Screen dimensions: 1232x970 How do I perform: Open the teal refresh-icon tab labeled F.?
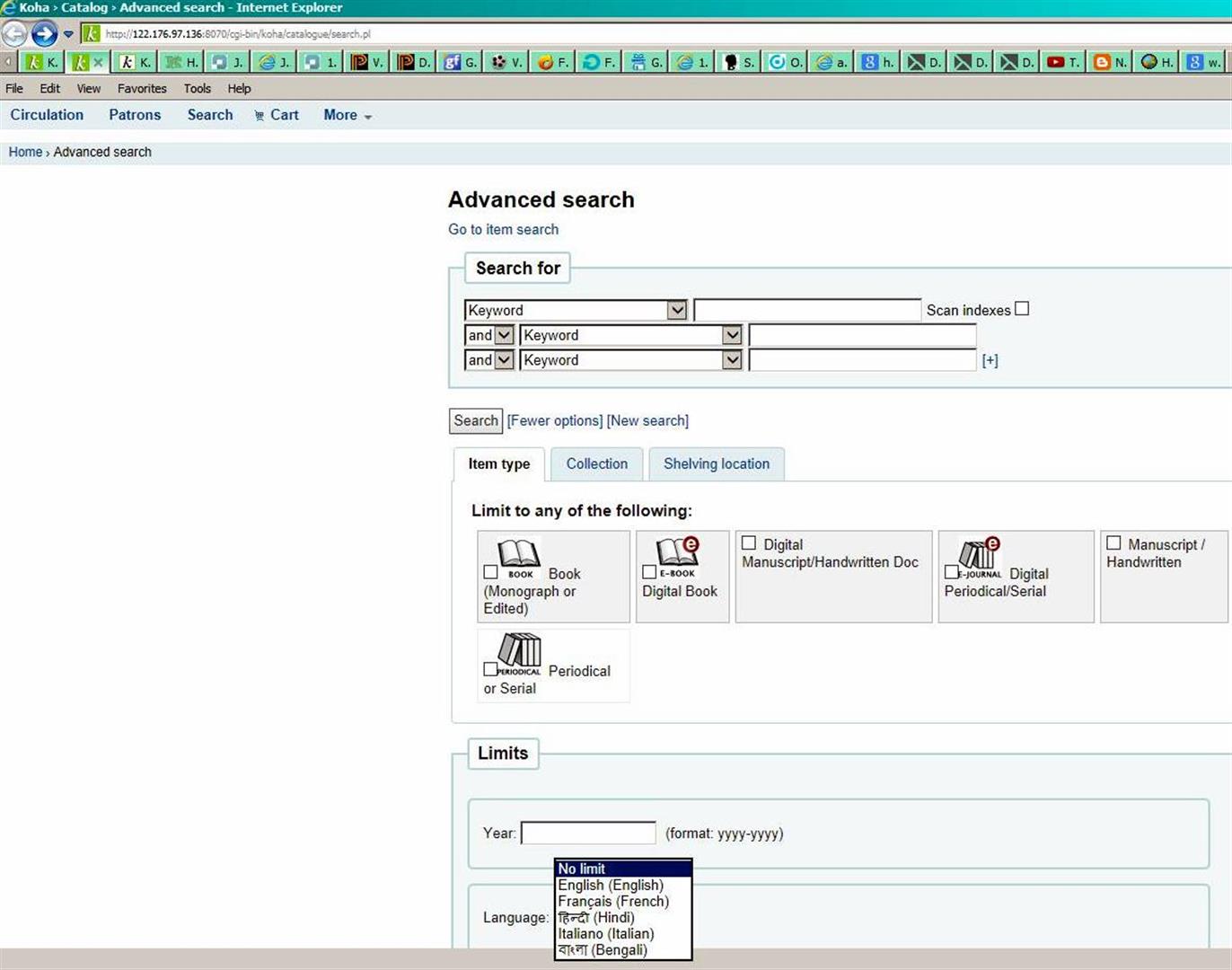[x=600, y=62]
